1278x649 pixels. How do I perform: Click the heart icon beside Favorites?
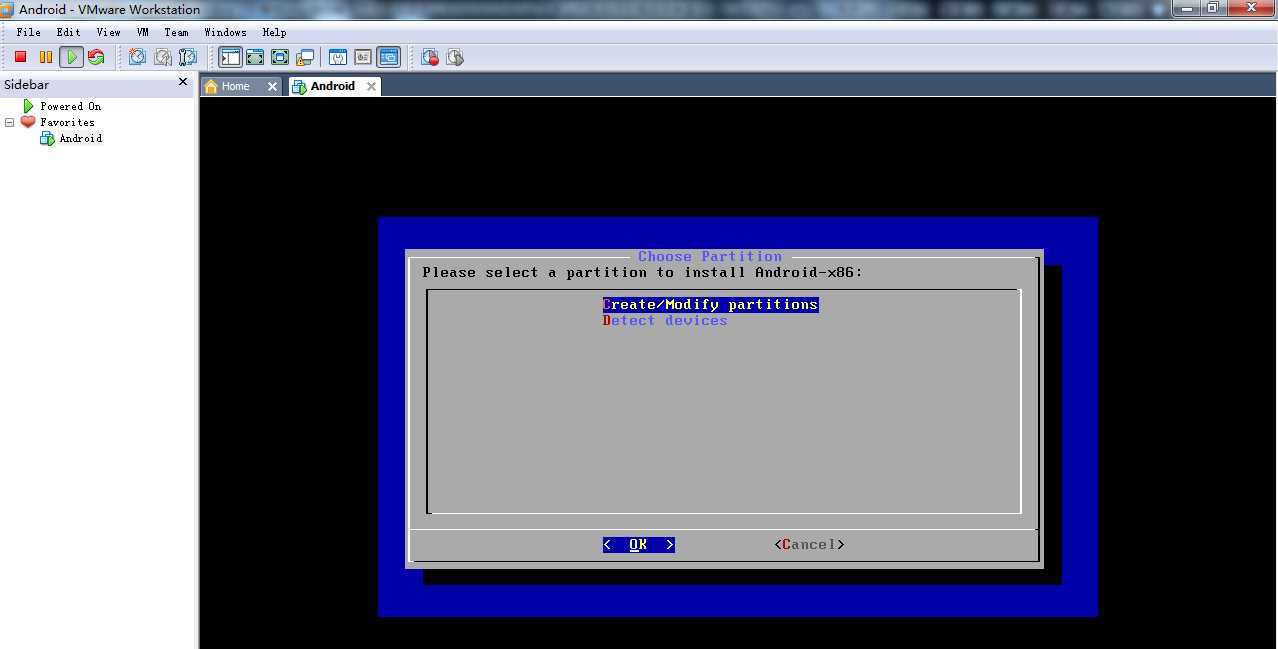[28, 122]
